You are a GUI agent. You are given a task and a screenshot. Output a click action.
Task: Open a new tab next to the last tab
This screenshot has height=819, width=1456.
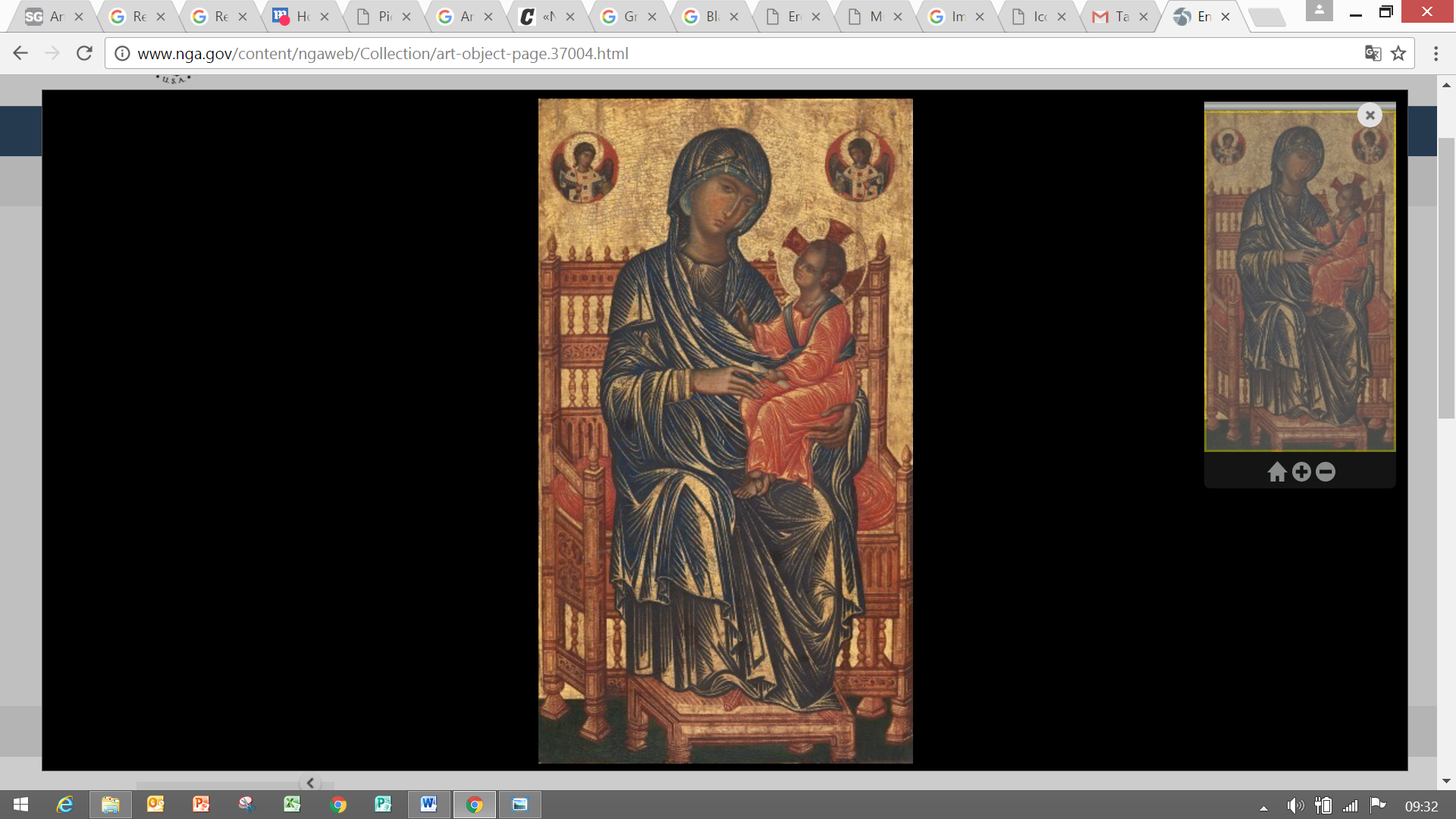pyautogui.click(x=1267, y=17)
